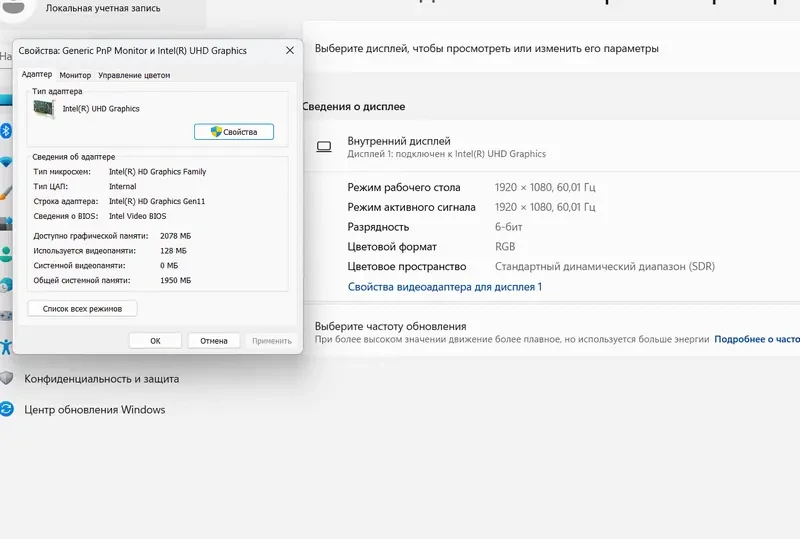Follow the Подробнее о частоте link
This screenshot has width=800, height=539.
pyautogui.click(x=756, y=339)
